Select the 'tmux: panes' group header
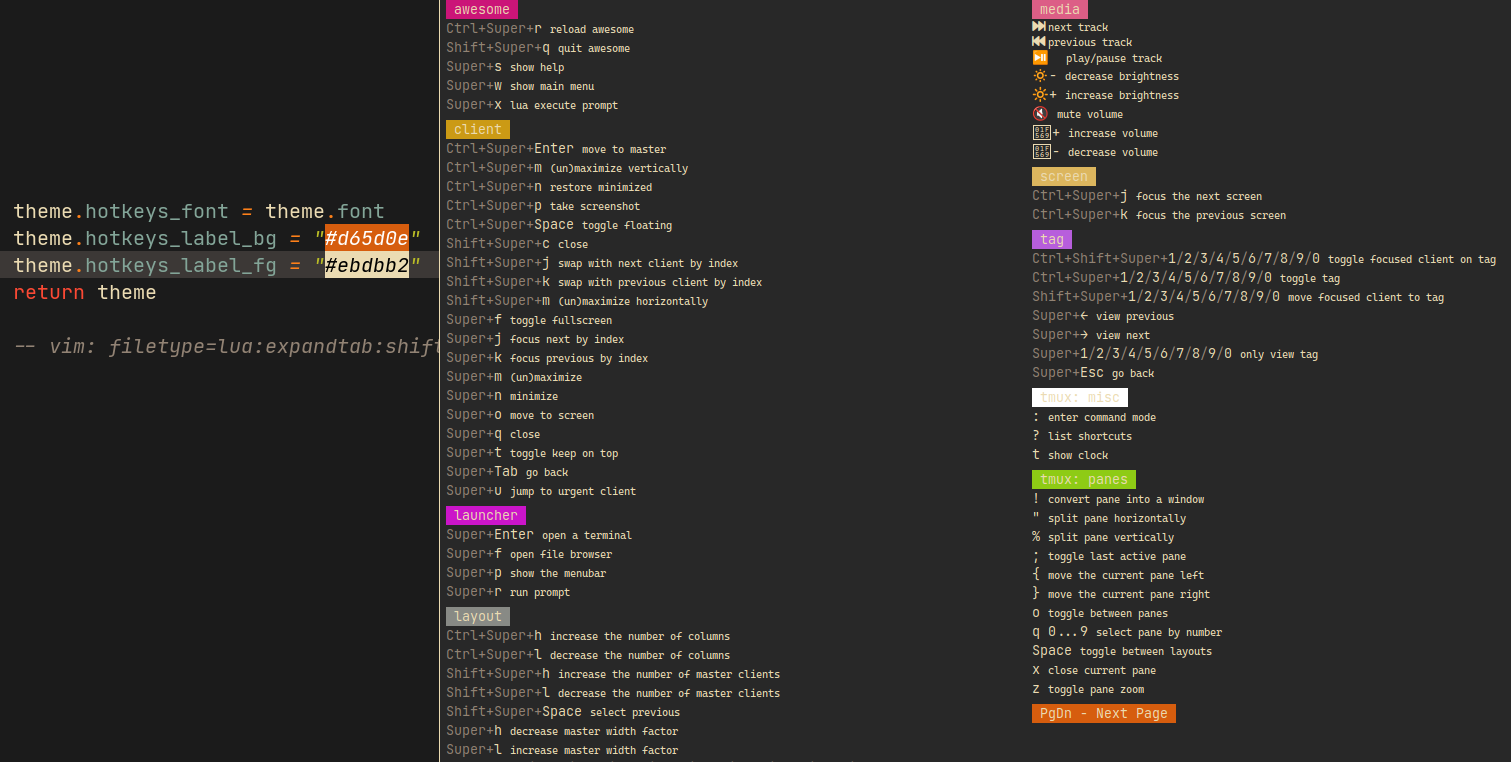 coord(1084,479)
